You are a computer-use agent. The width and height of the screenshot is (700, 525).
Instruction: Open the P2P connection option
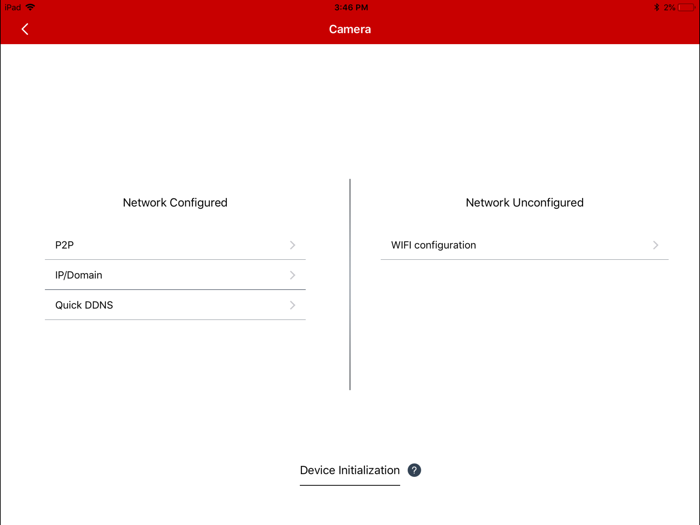(x=175, y=245)
